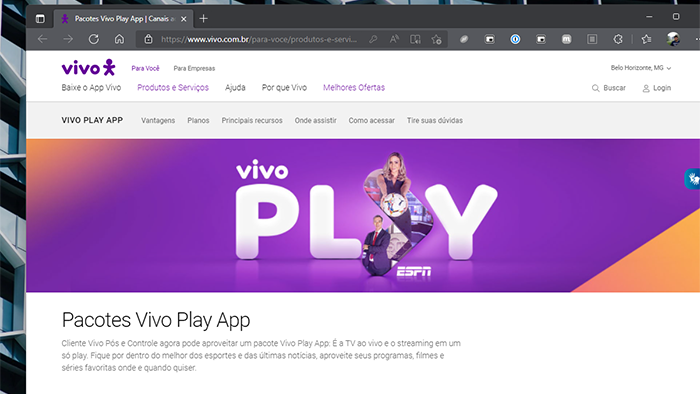700x394 pixels.
Task: Jump to Onde assistir section
Action: (316, 120)
